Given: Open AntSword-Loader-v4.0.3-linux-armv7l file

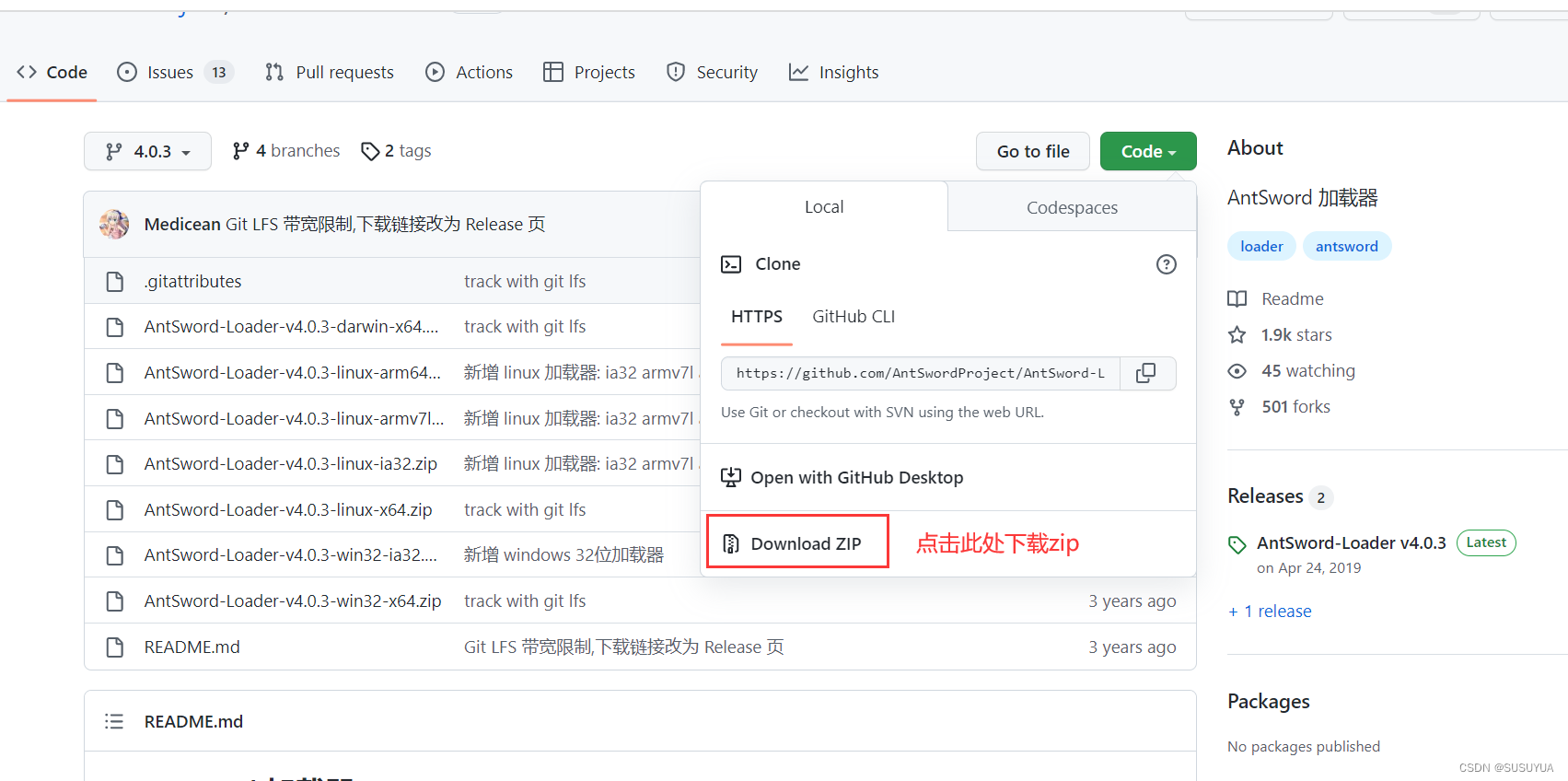Looking at the screenshot, I should point(294,418).
